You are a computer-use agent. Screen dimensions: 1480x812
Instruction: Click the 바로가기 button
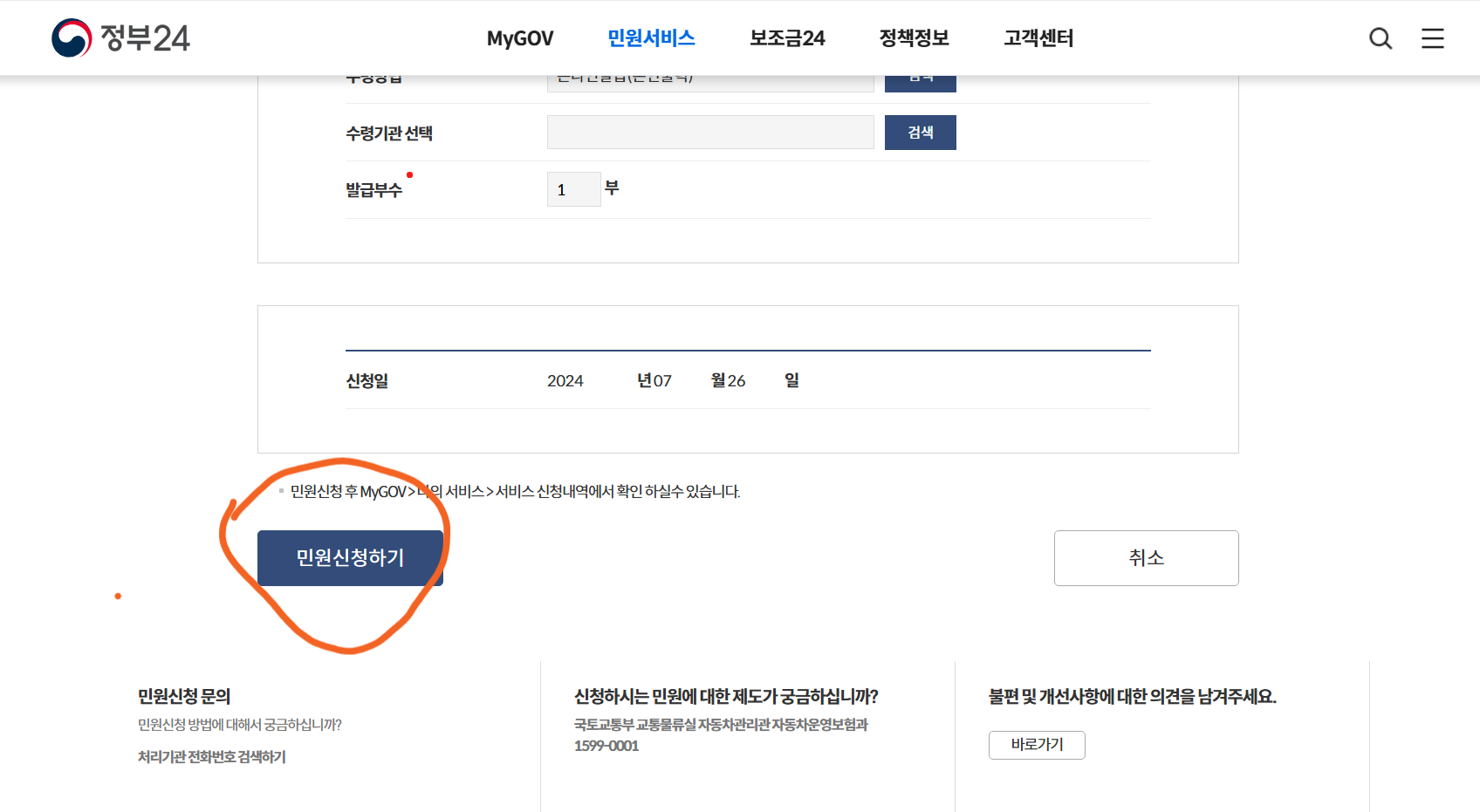pos(1037,745)
